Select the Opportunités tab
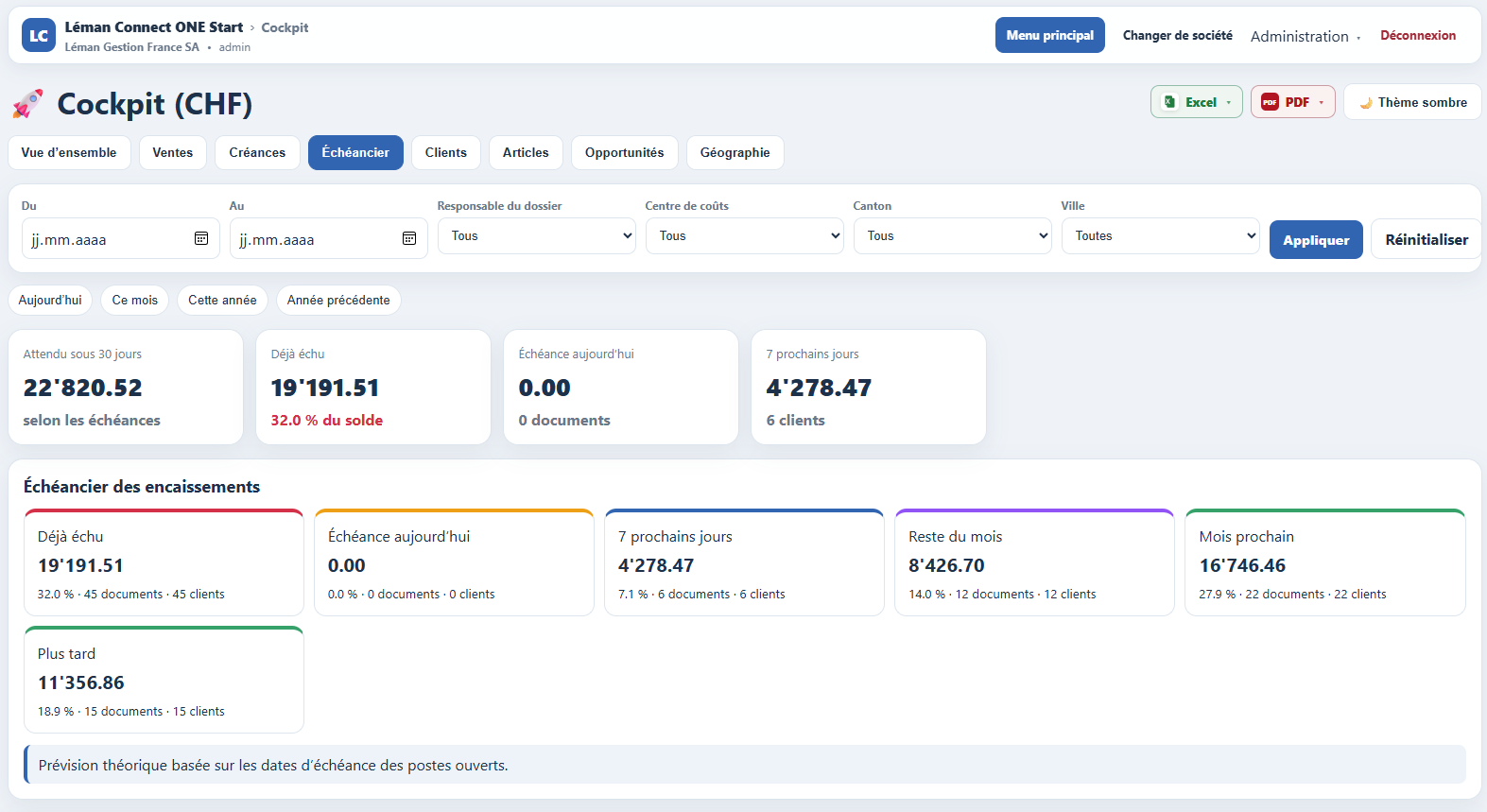Screen dimensions: 1487x812 [x=624, y=152]
